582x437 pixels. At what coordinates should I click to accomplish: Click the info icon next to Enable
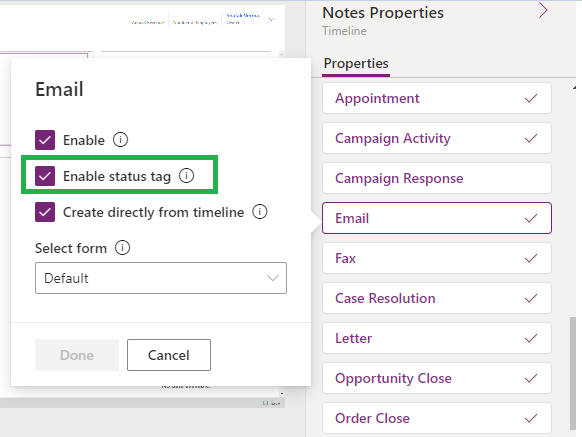pos(120,140)
